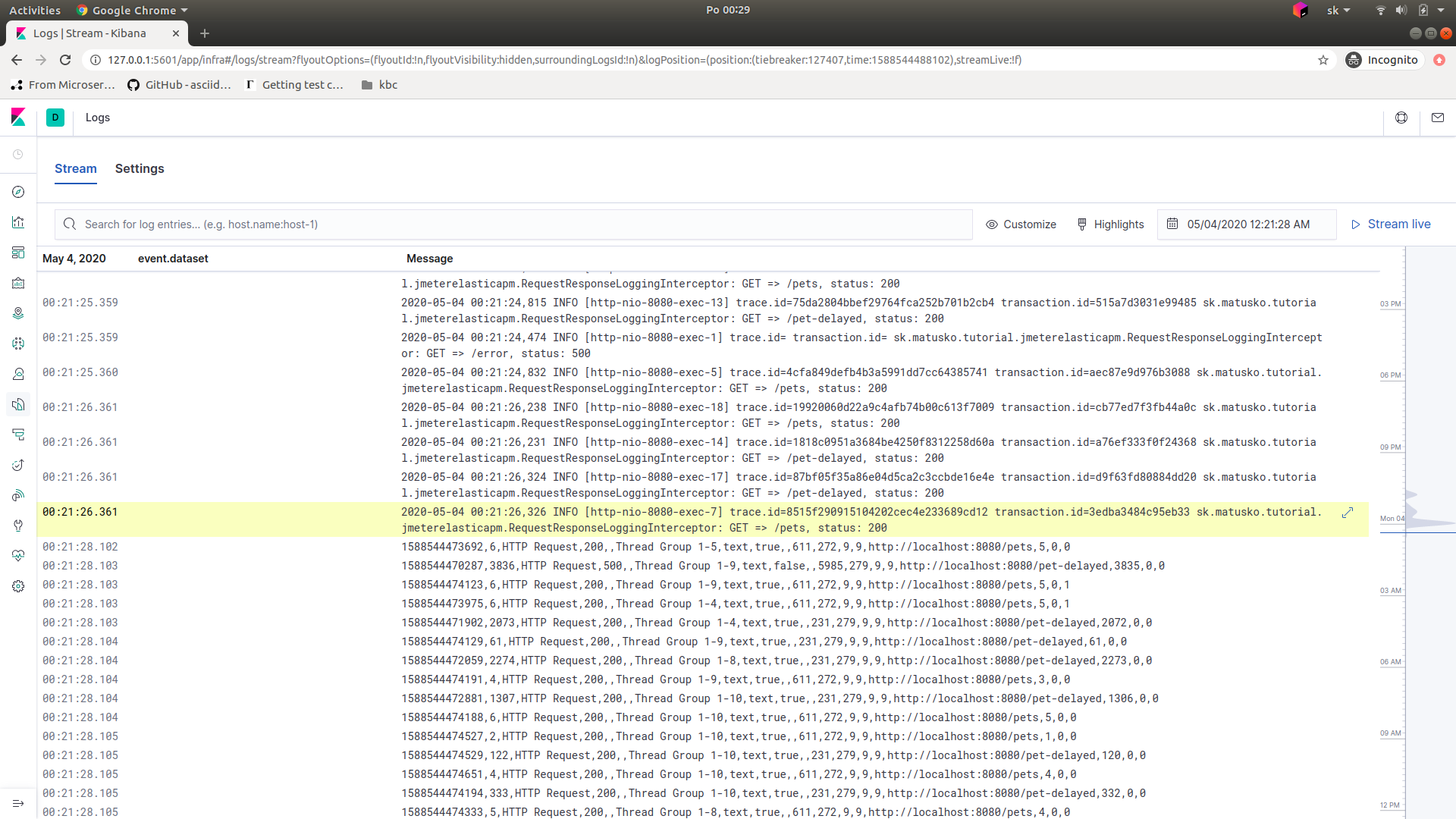
Task: Click the Kibana logo icon
Action: [x=18, y=117]
